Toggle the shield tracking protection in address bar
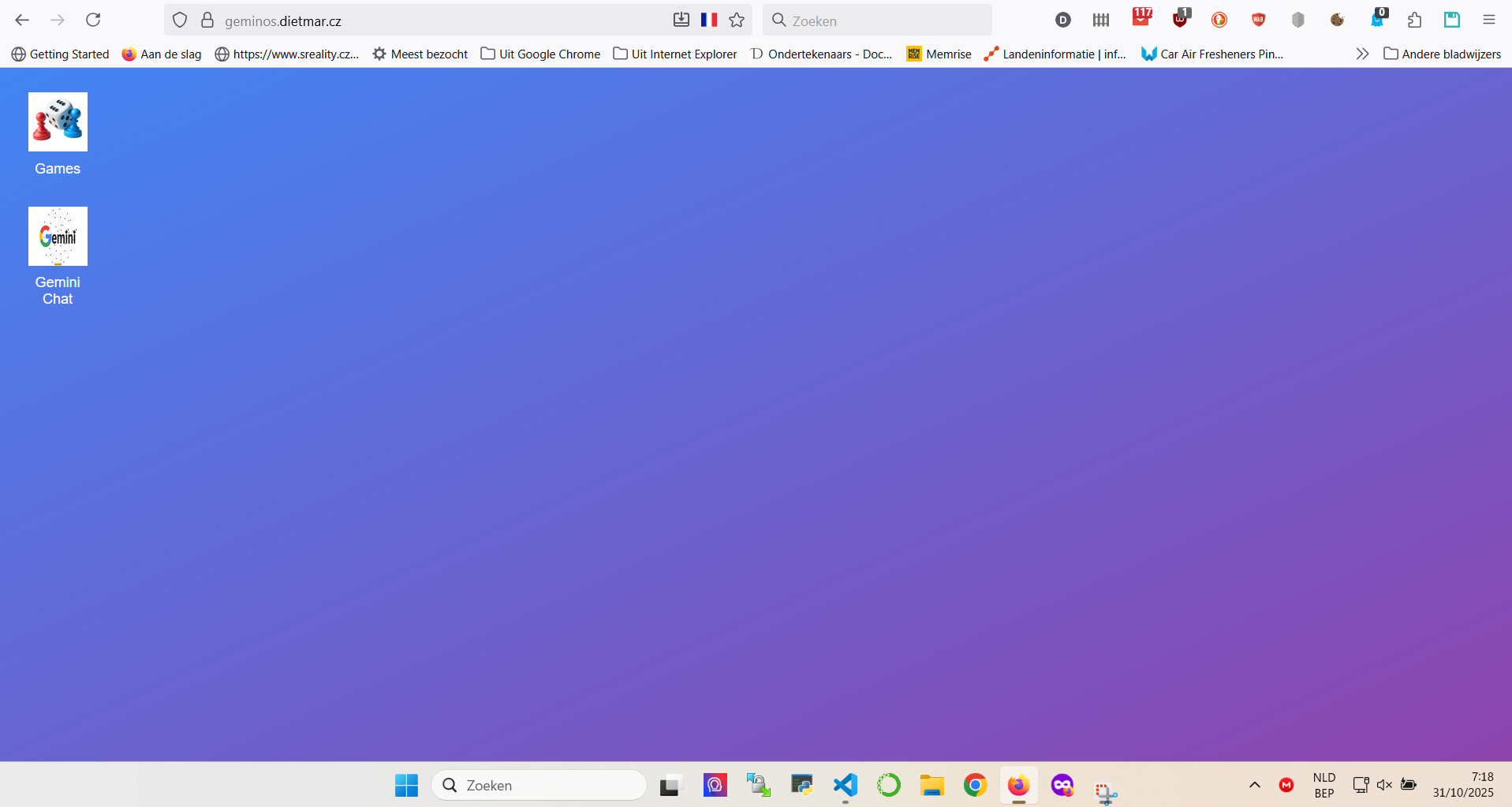This screenshot has height=807, width=1512. click(180, 21)
